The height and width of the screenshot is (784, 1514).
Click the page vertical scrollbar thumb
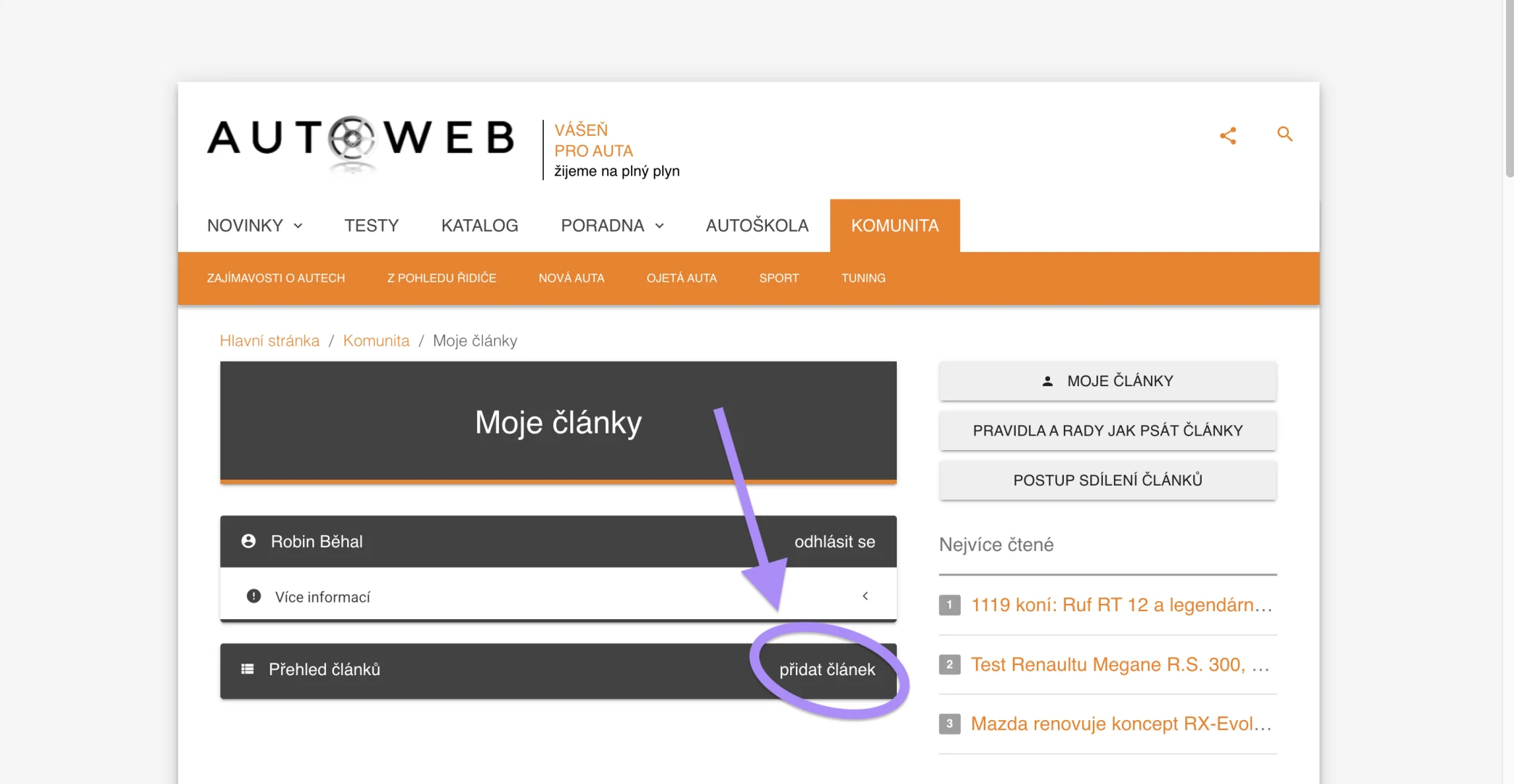point(1509,89)
